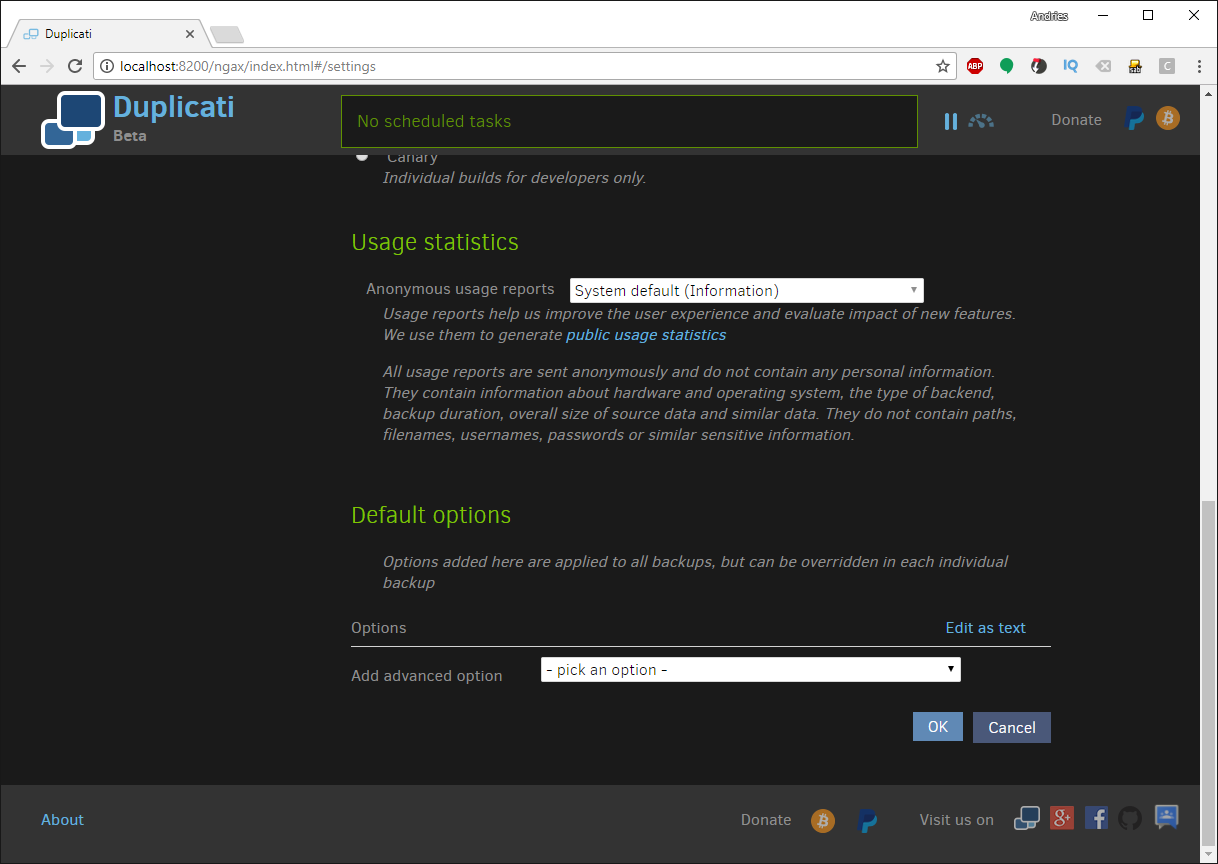Click the 'No scheduled tasks' status box

tap(629, 121)
